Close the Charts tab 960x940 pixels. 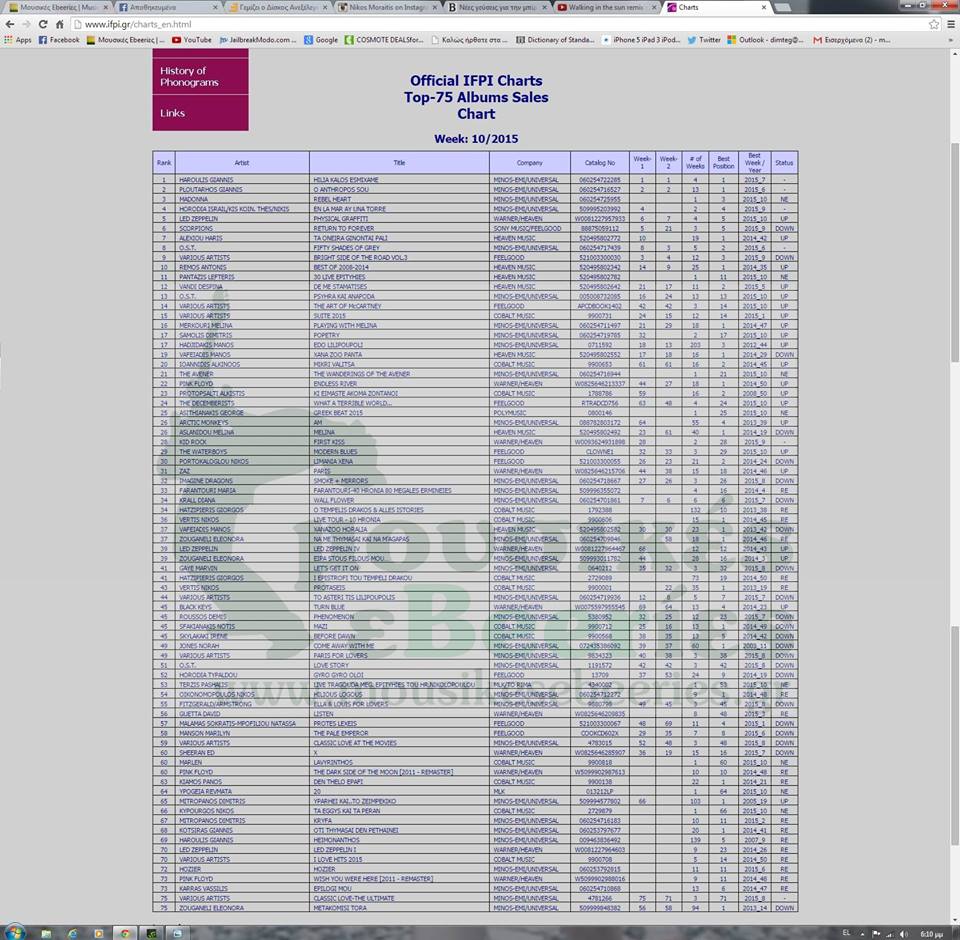[763, 7]
